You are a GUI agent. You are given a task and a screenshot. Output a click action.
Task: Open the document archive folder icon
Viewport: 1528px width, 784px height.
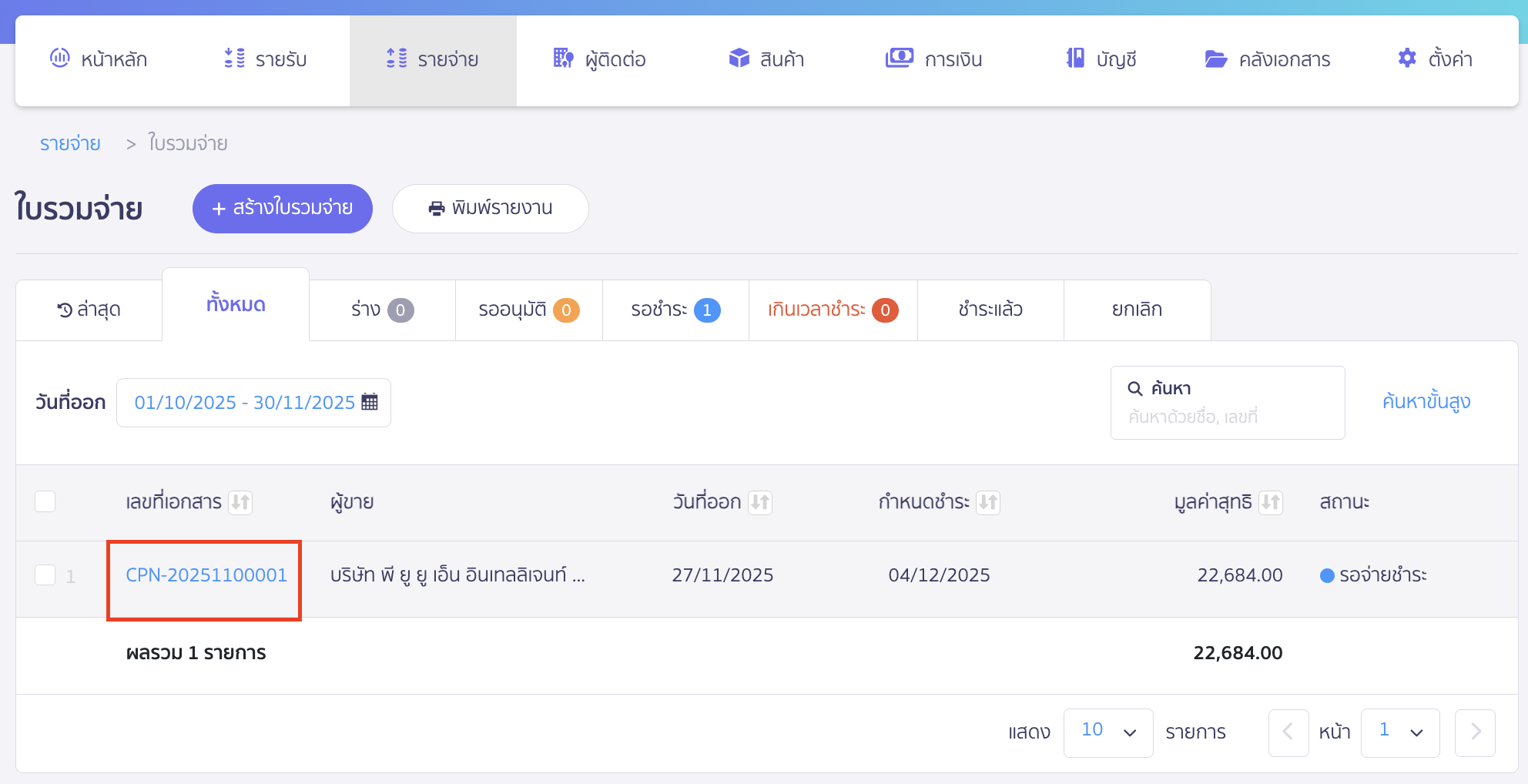pos(1215,59)
